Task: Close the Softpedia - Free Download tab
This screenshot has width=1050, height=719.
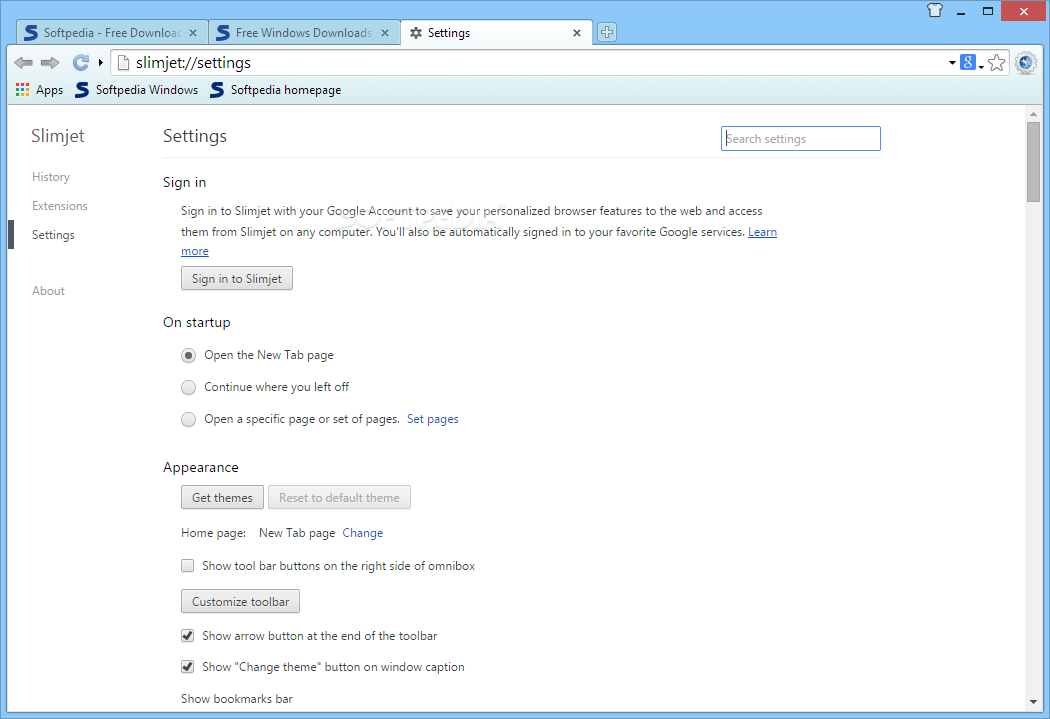Action: point(193,33)
